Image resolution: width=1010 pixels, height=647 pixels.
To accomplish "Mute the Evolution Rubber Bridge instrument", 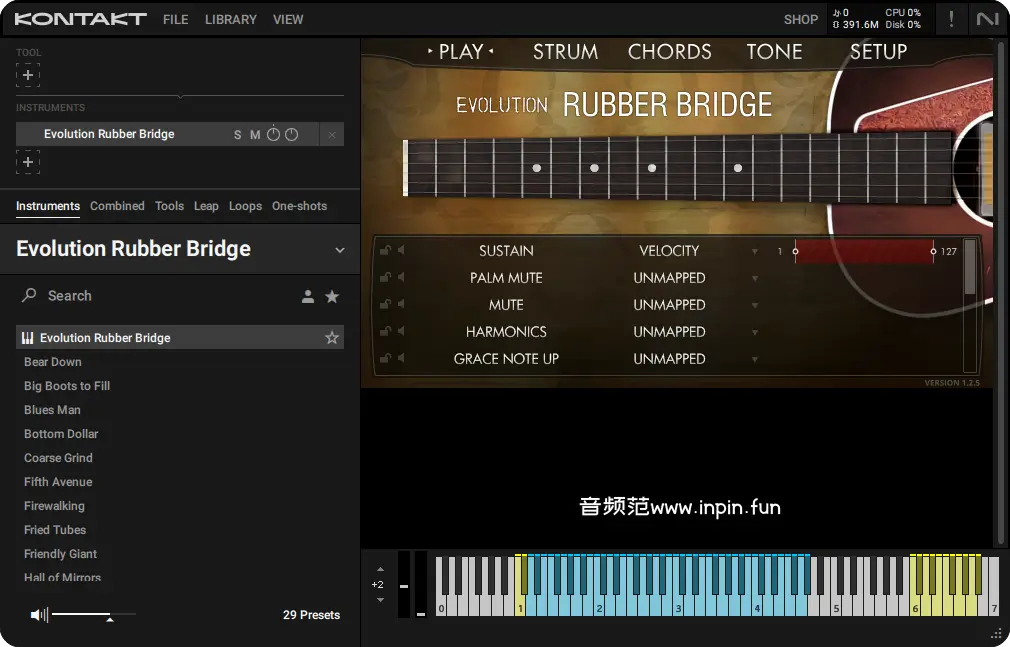I will tap(255, 135).
